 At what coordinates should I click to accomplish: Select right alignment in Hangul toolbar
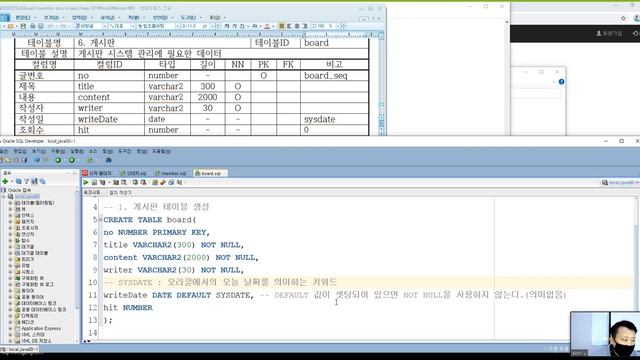pyautogui.click(x=304, y=26)
